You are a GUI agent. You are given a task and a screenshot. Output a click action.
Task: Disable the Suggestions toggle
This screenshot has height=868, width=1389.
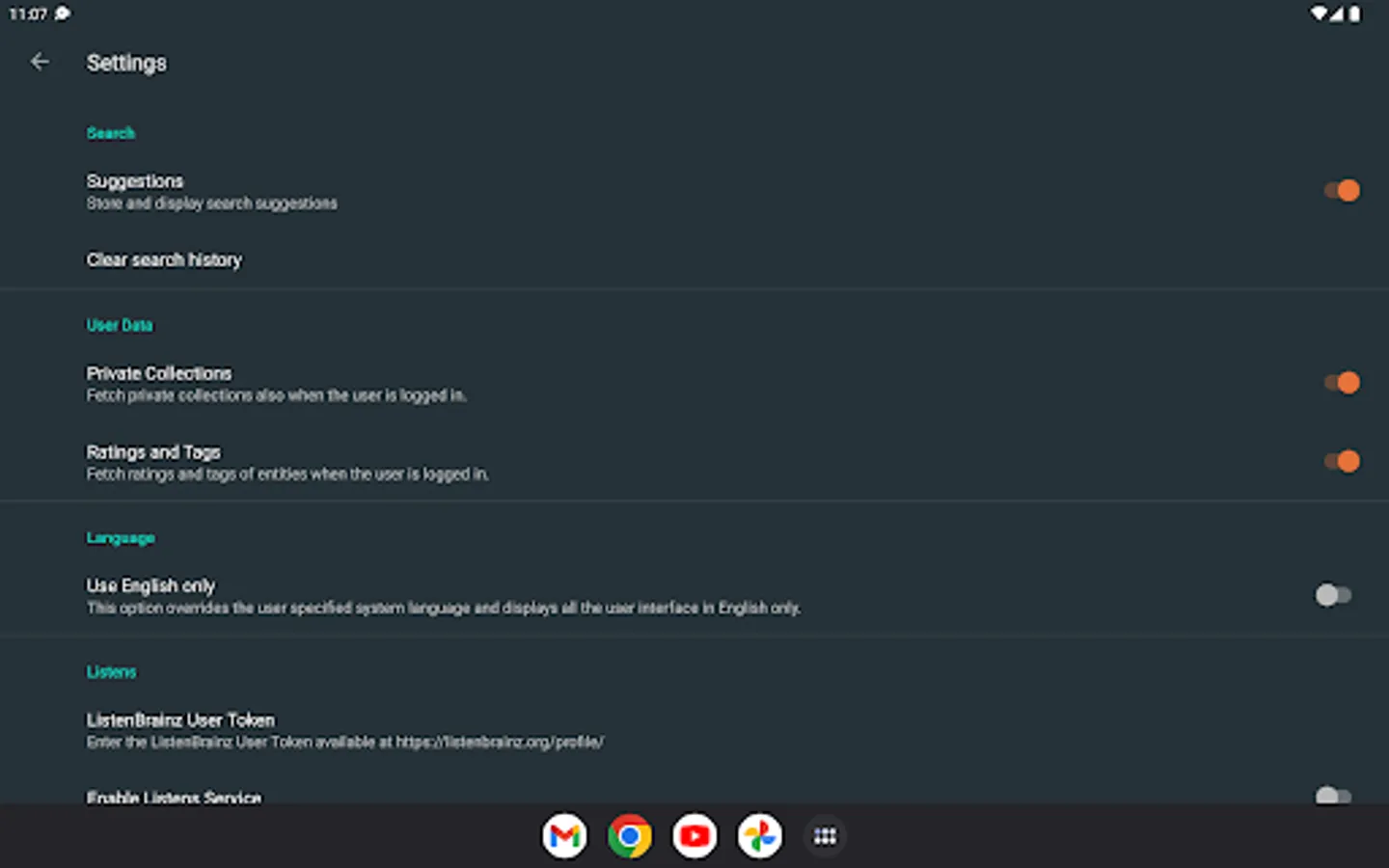point(1341,191)
